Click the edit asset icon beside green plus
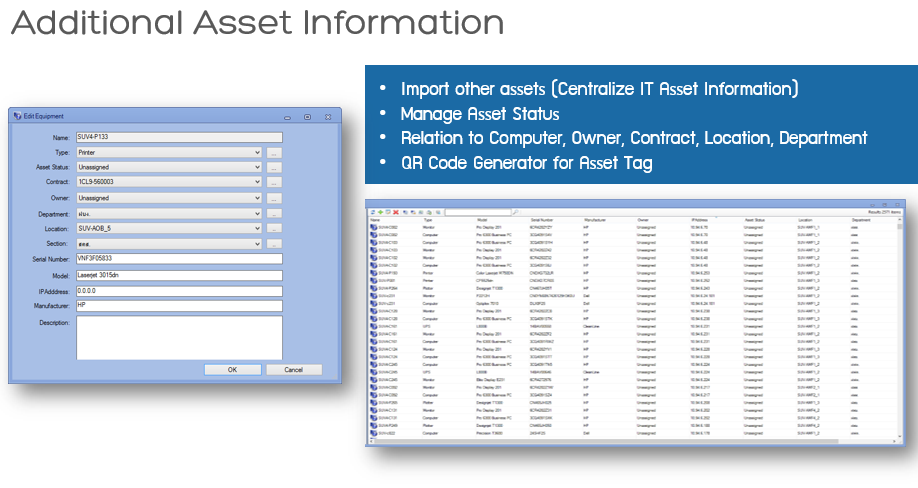Image resolution: width=918 pixels, height=488 pixels. tap(388, 212)
